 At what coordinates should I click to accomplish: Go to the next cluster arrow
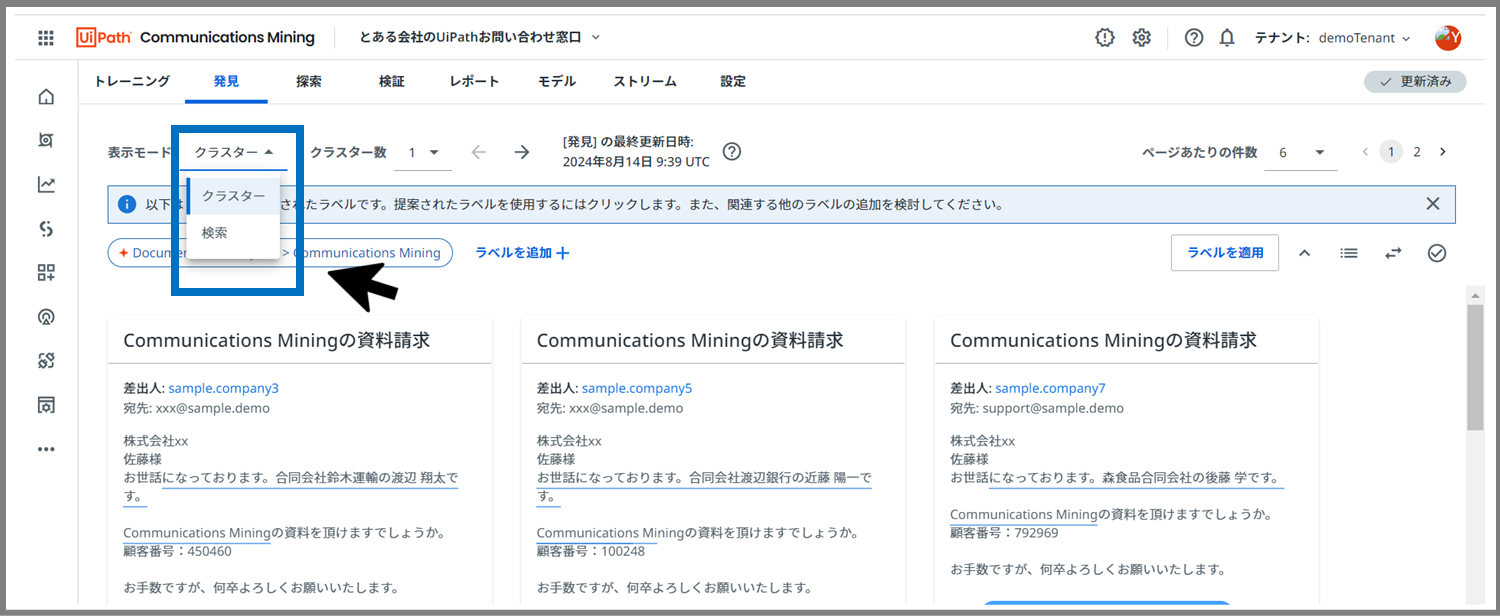point(522,152)
